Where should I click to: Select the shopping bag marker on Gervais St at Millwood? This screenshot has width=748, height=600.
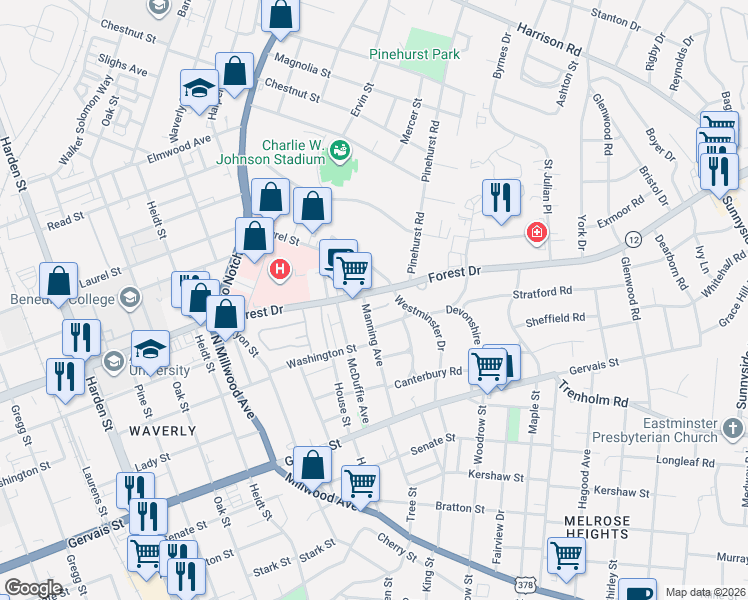(312, 466)
